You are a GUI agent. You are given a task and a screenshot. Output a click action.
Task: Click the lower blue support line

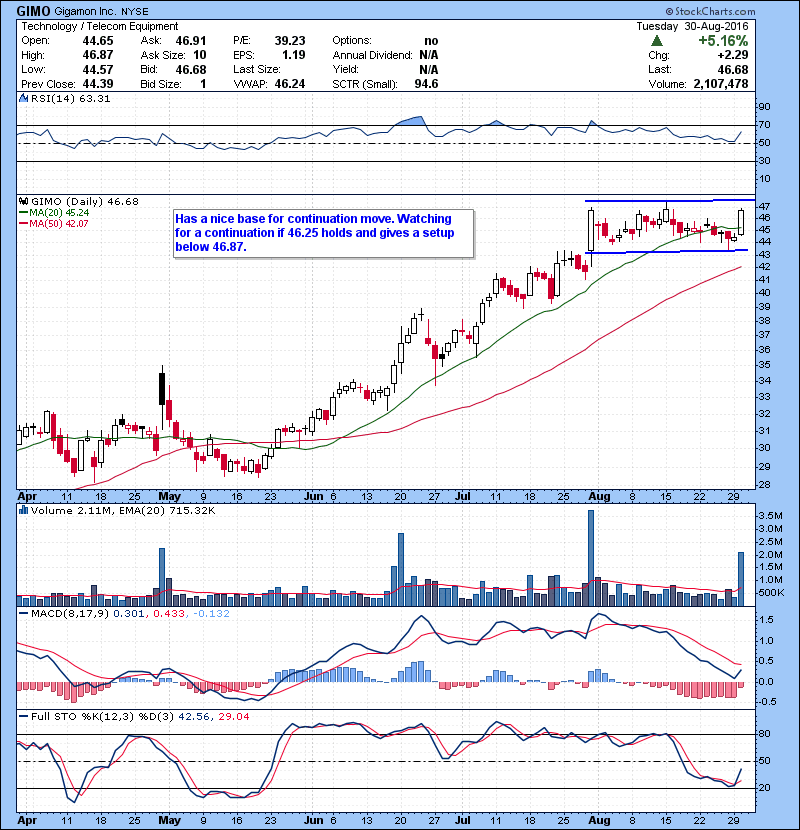[660, 252]
